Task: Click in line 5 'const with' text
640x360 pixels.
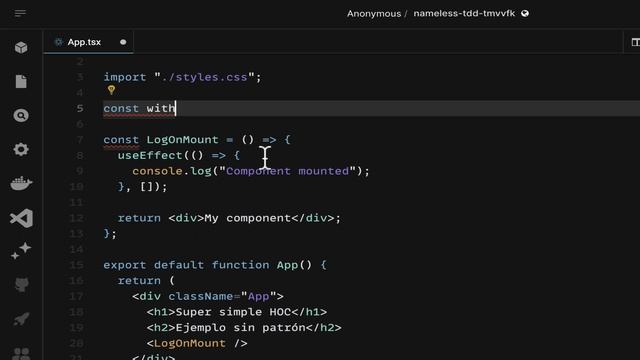Action: [x=139, y=109]
